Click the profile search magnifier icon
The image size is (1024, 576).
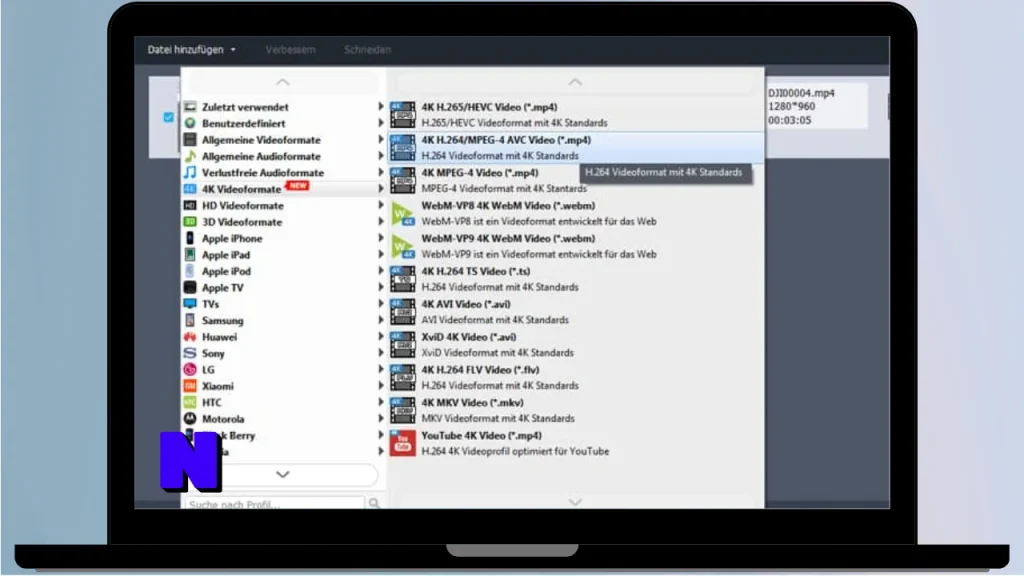click(x=374, y=503)
